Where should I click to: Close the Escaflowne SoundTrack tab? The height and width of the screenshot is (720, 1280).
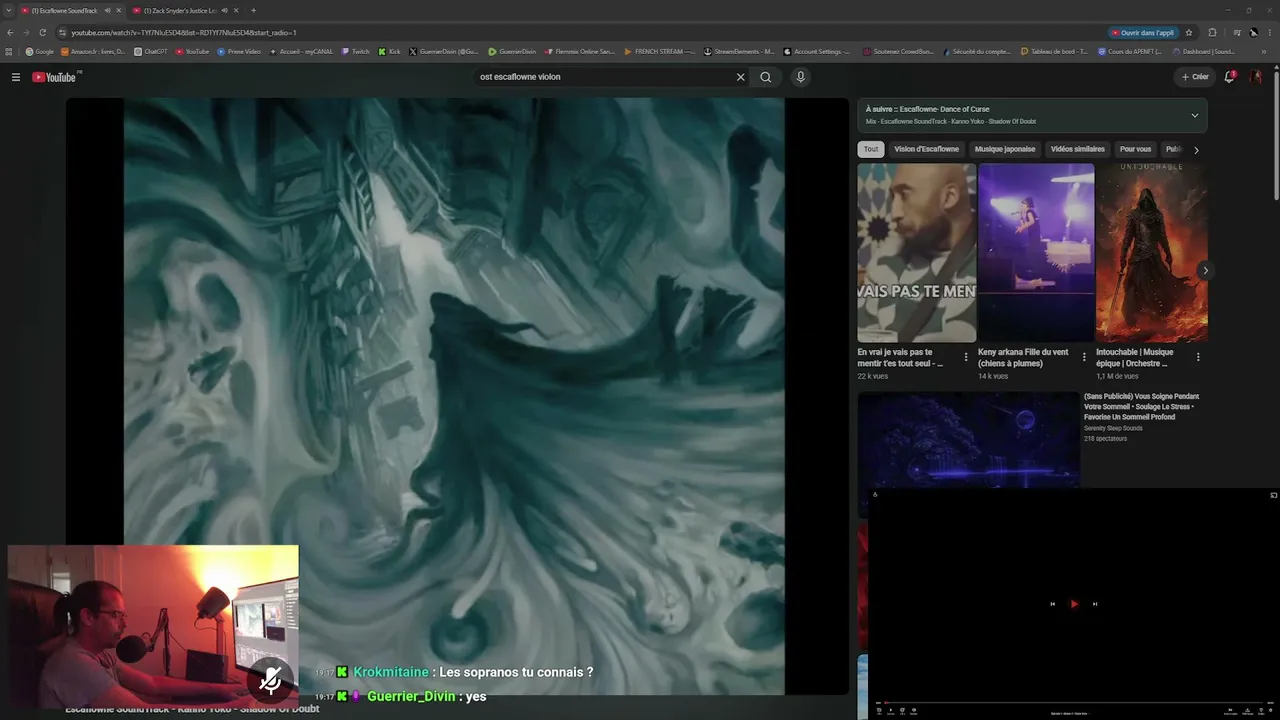pyautogui.click(x=119, y=10)
